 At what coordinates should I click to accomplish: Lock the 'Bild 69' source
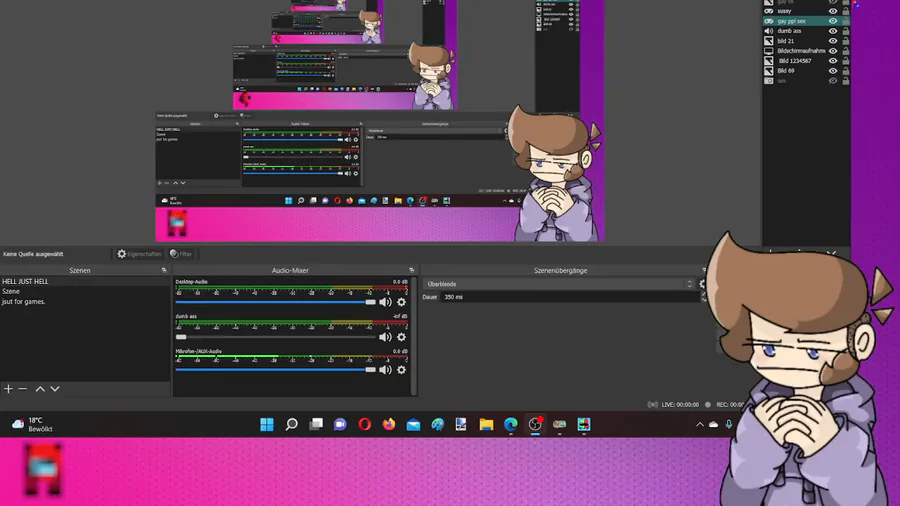click(845, 71)
